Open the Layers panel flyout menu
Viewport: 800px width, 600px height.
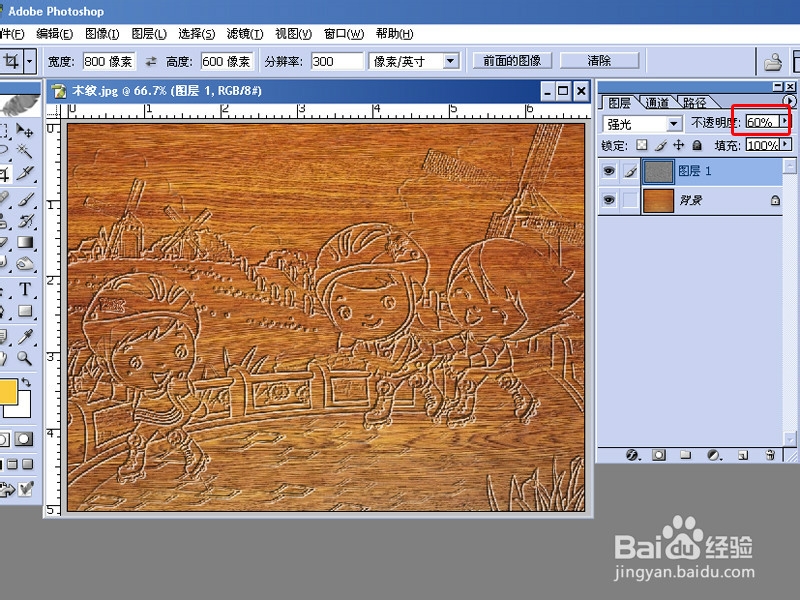click(790, 101)
